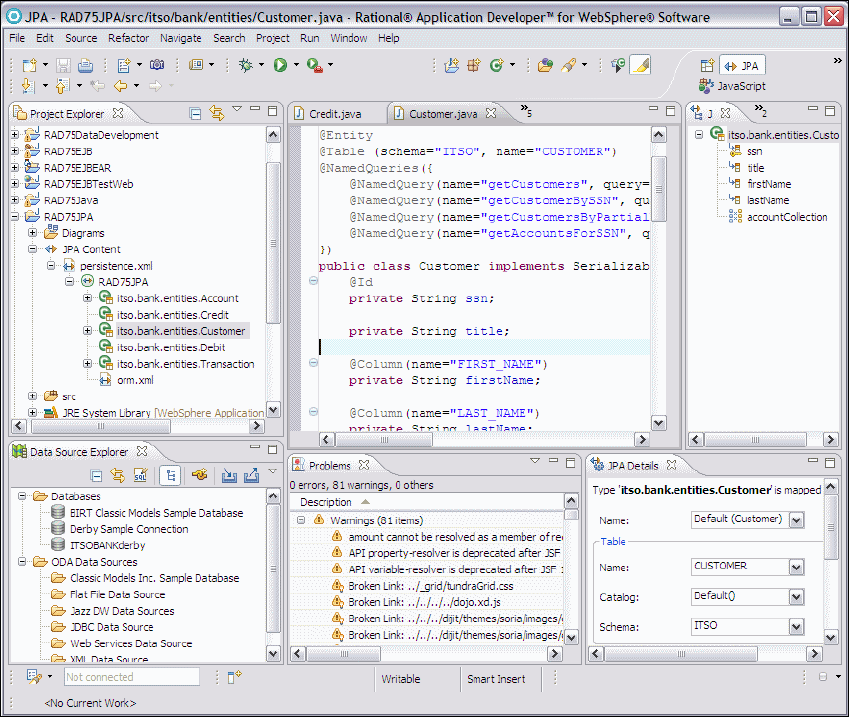Image resolution: width=849 pixels, height=717 pixels.
Task: Click the Save icon in the toolbar
Action: click(x=63, y=65)
